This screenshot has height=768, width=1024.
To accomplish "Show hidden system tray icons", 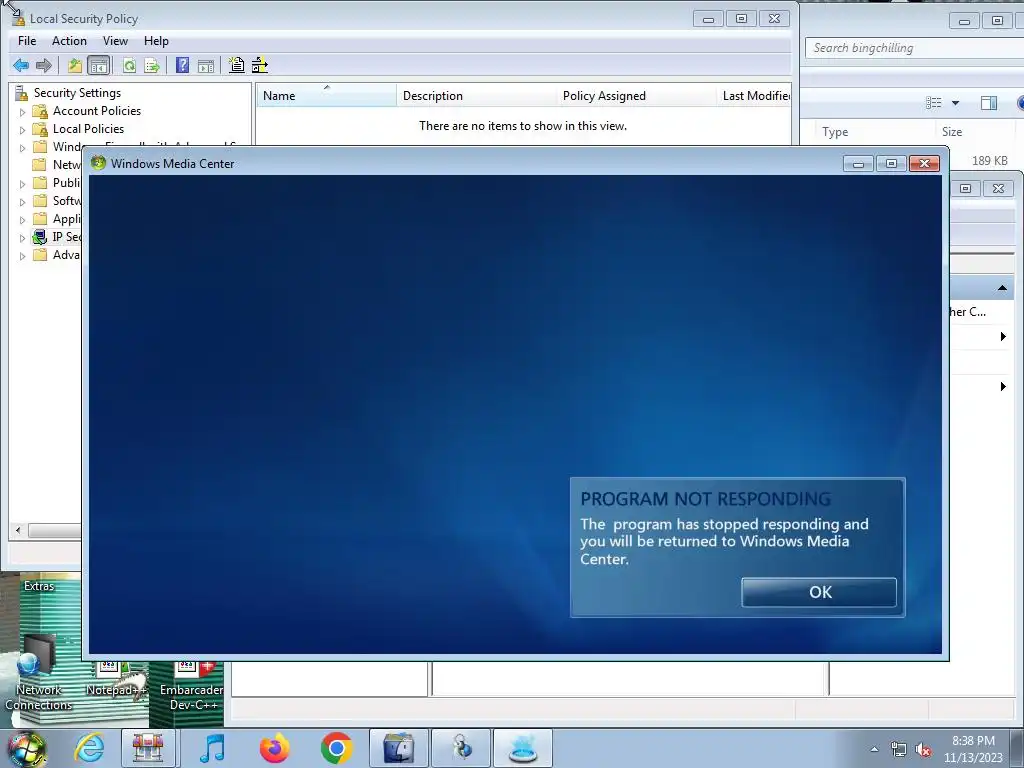I will click(x=874, y=750).
